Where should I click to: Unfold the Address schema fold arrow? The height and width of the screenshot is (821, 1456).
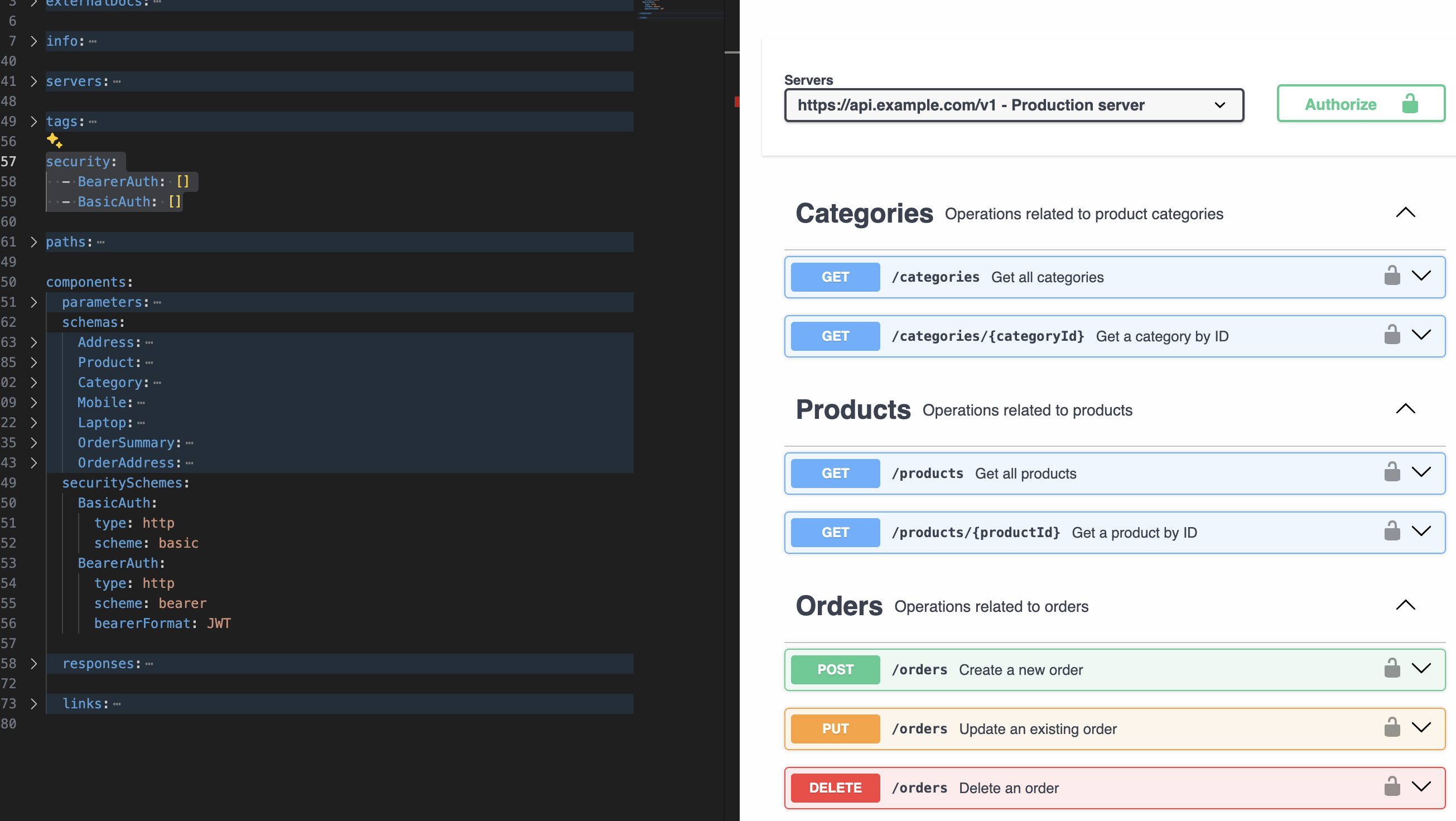[33, 342]
